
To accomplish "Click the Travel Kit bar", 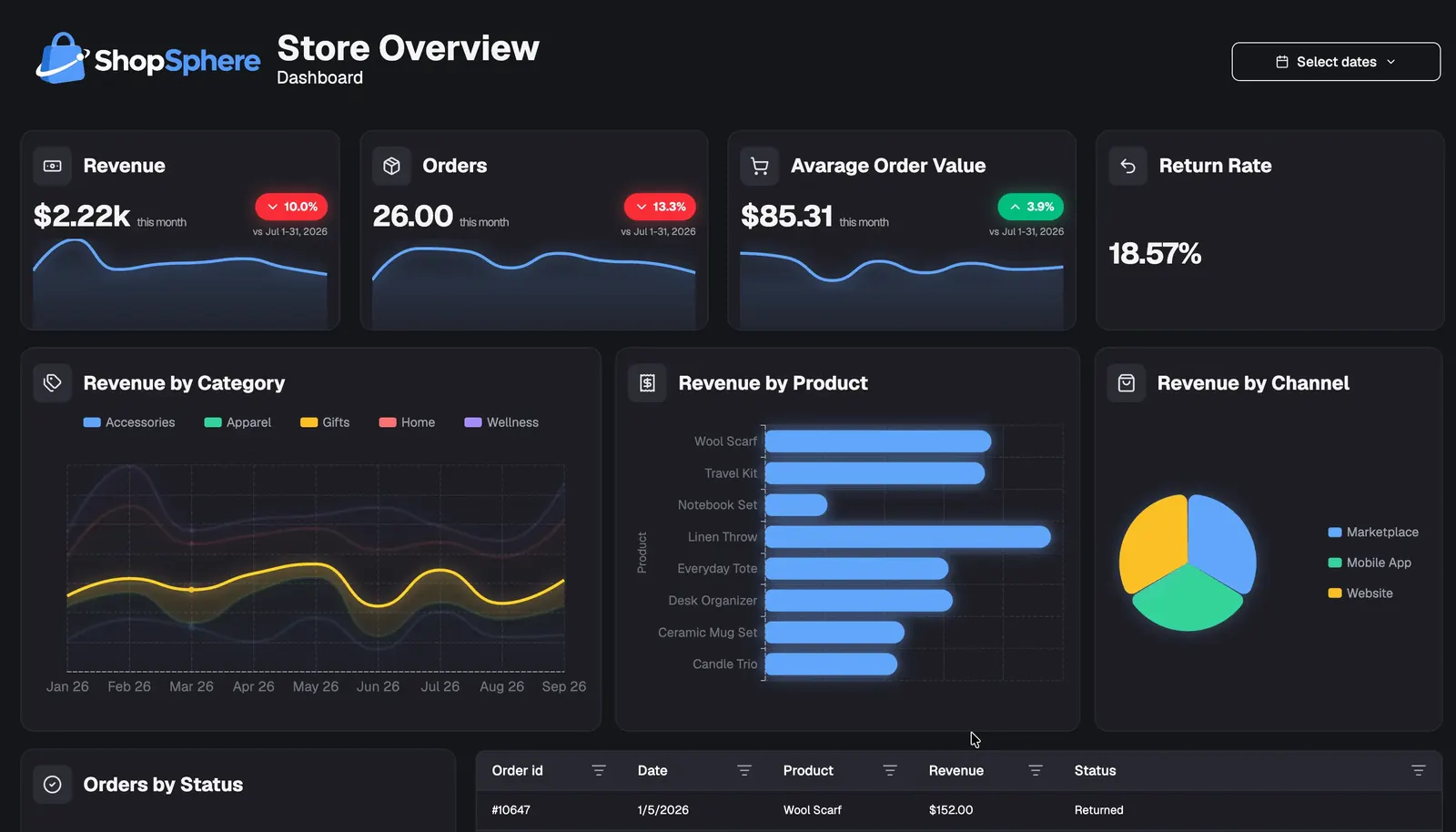I will tap(875, 473).
